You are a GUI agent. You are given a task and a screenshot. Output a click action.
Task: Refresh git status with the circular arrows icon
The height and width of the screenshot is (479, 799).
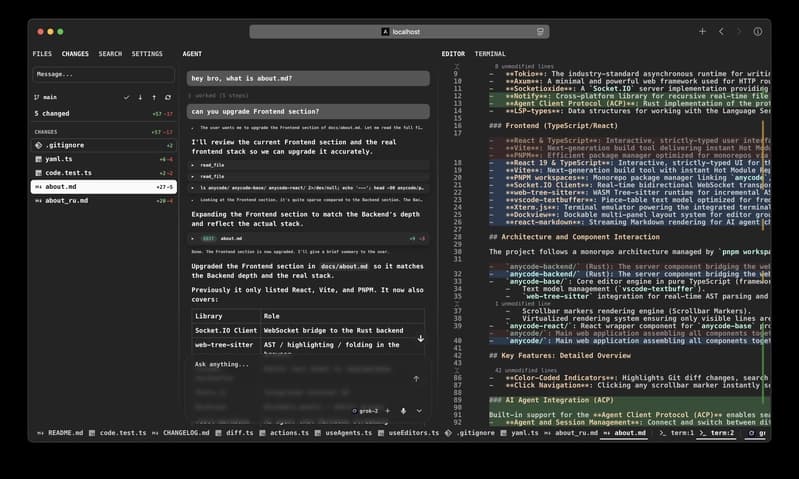click(x=168, y=97)
